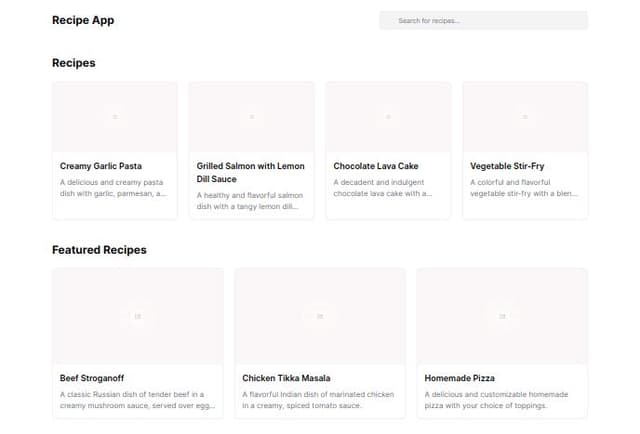Open the Beef Stroganoff recipe title
Image resolution: width=640 pixels, height=434 pixels.
[x=91, y=379]
